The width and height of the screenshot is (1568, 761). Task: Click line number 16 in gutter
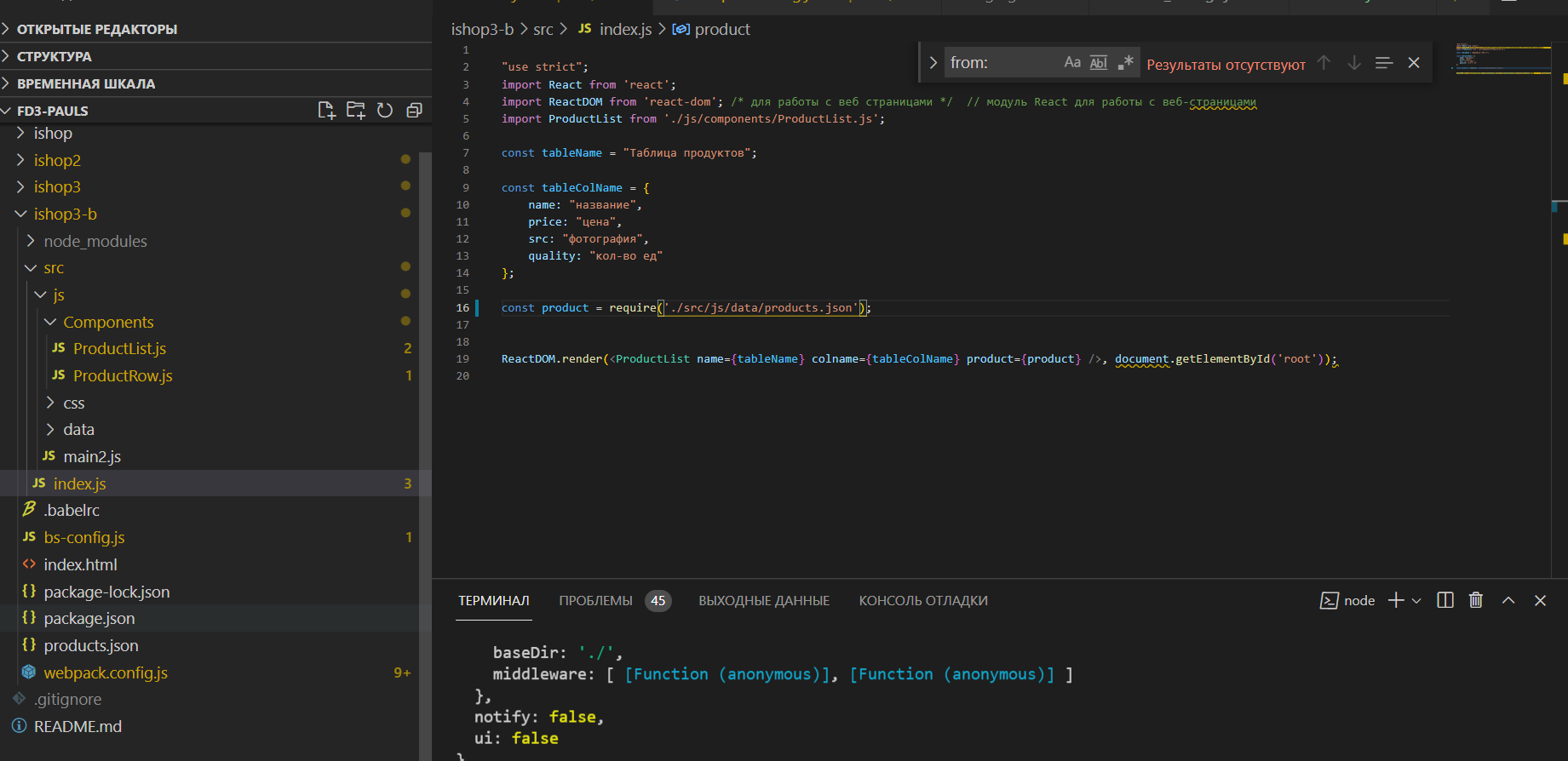[462, 307]
